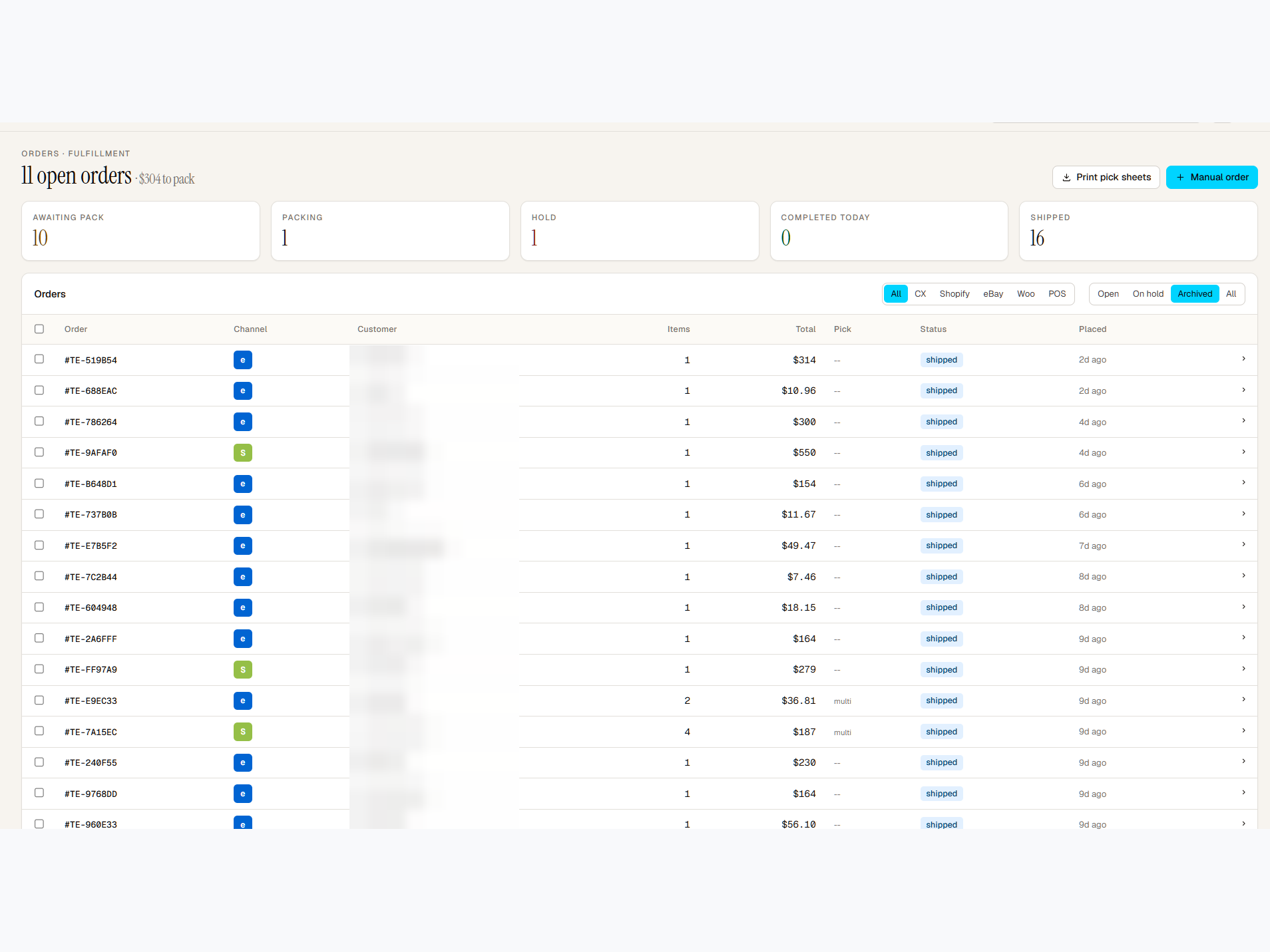
Task: Click eBay channel icon for order #TE-E7B5F2
Action: 243,546
